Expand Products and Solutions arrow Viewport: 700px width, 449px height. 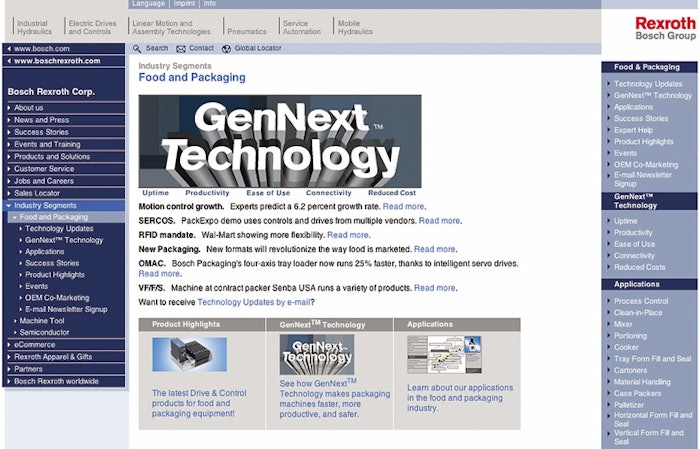tap(9, 157)
